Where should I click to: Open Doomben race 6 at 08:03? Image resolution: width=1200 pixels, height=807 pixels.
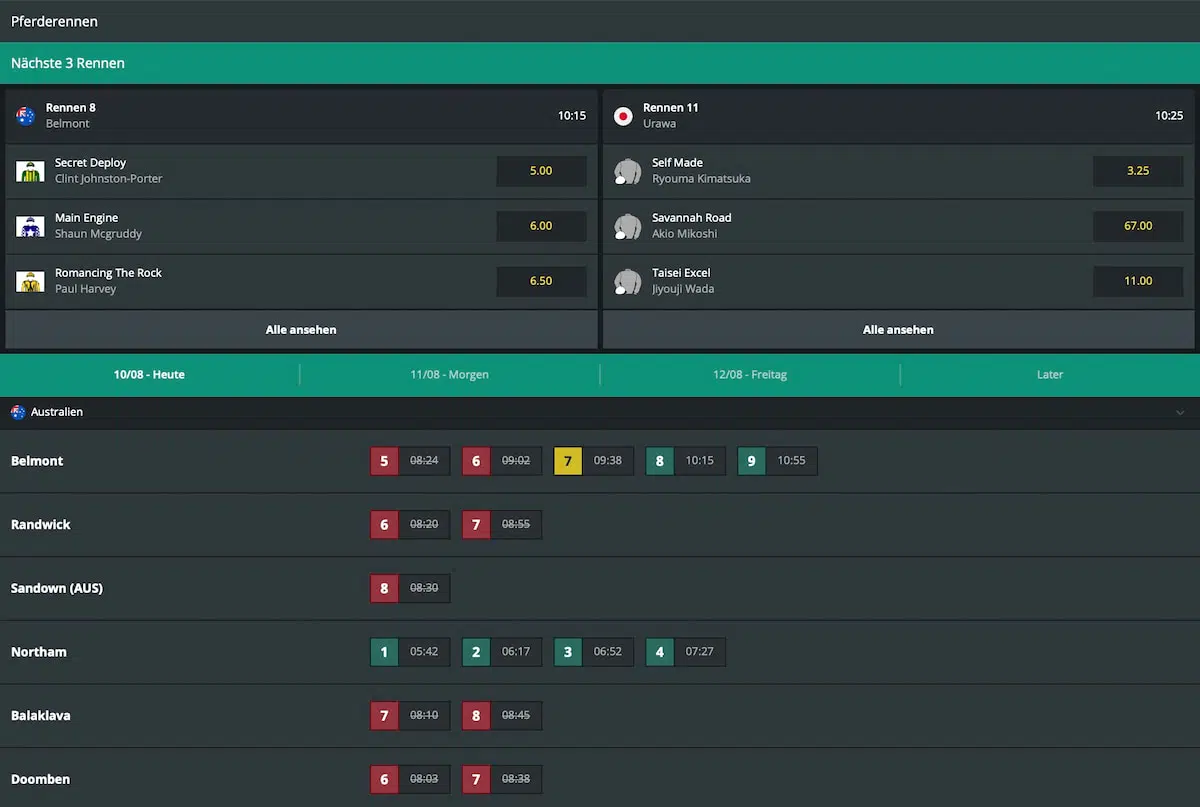point(410,779)
